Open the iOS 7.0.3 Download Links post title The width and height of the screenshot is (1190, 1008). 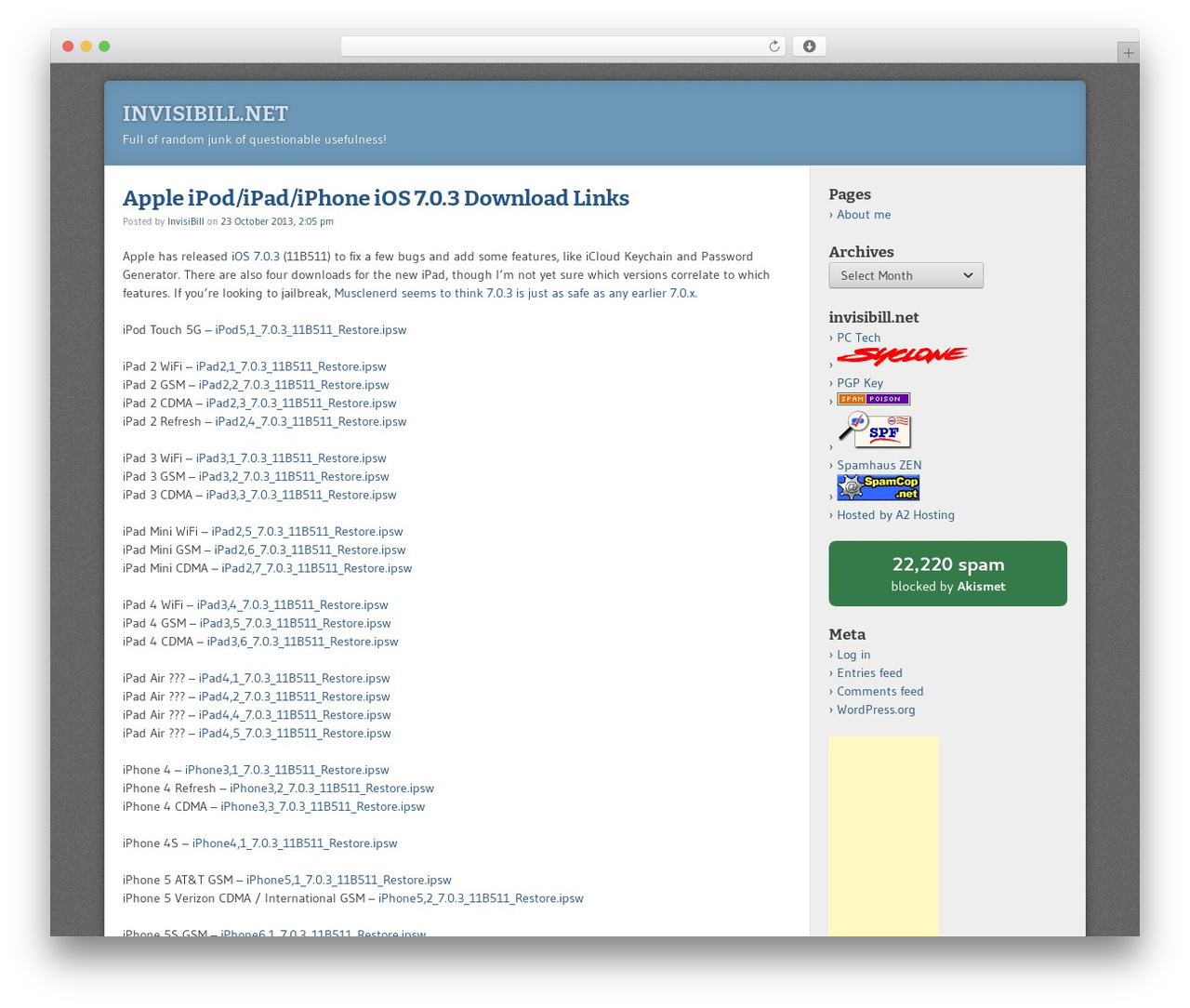[x=376, y=198]
